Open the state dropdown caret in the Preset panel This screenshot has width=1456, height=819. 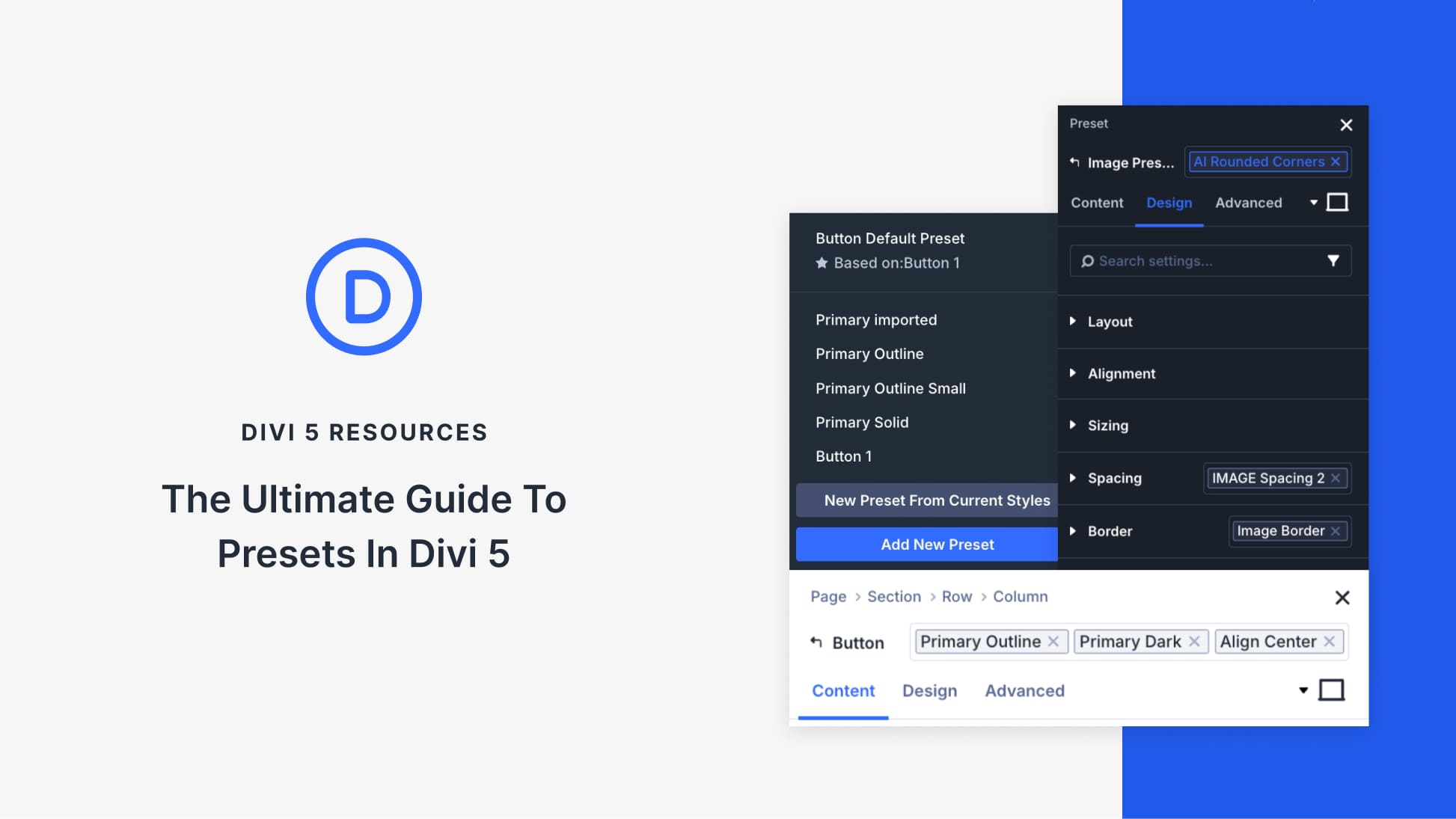[1313, 202]
